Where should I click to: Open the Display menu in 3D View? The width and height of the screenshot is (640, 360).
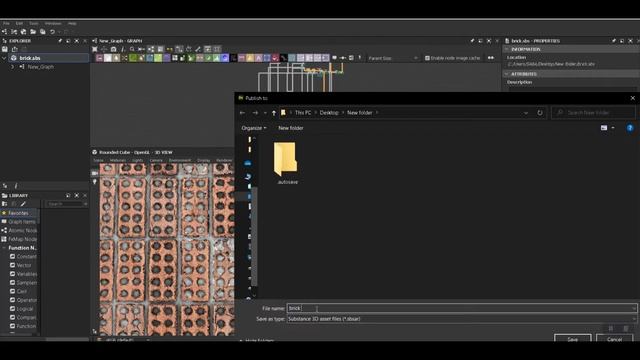click(x=203, y=160)
